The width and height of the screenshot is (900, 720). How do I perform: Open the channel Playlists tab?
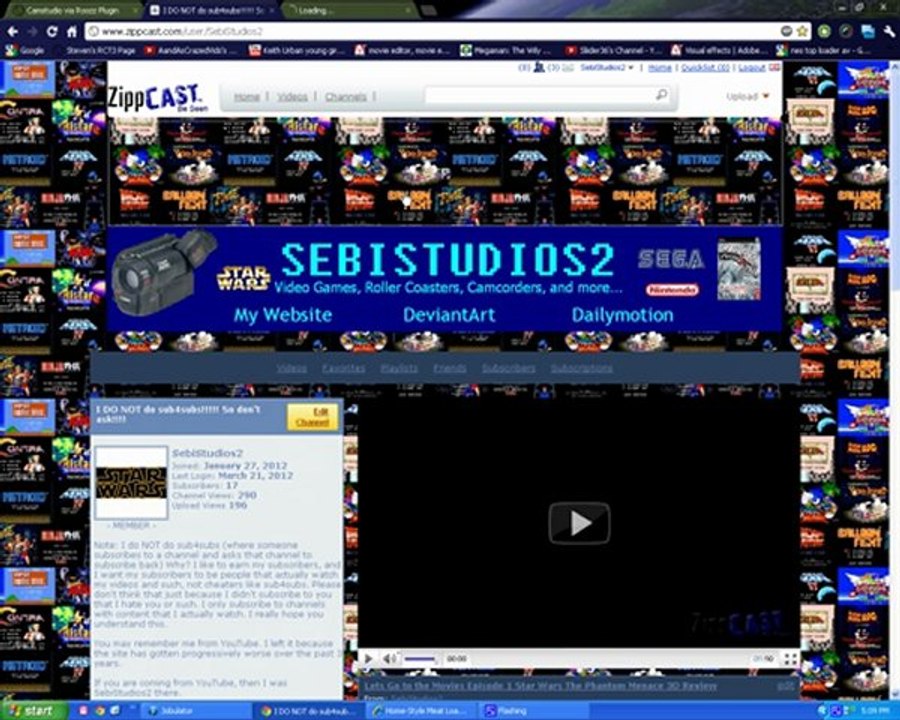(x=399, y=368)
